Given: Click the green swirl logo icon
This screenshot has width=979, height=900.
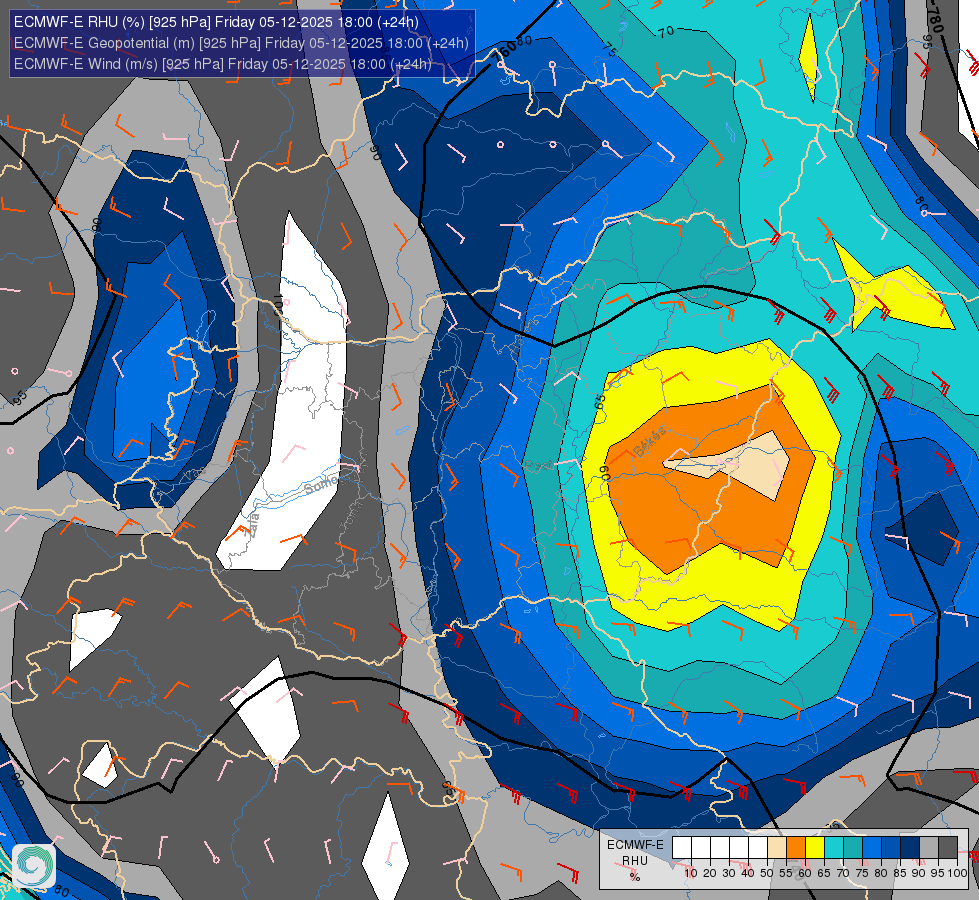Looking at the screenshot, I should (x=34, y=866).
